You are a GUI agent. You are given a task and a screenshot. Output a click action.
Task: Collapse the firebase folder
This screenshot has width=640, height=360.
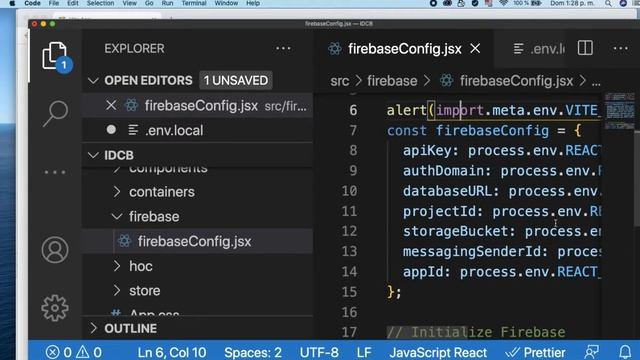click(117, 217)
